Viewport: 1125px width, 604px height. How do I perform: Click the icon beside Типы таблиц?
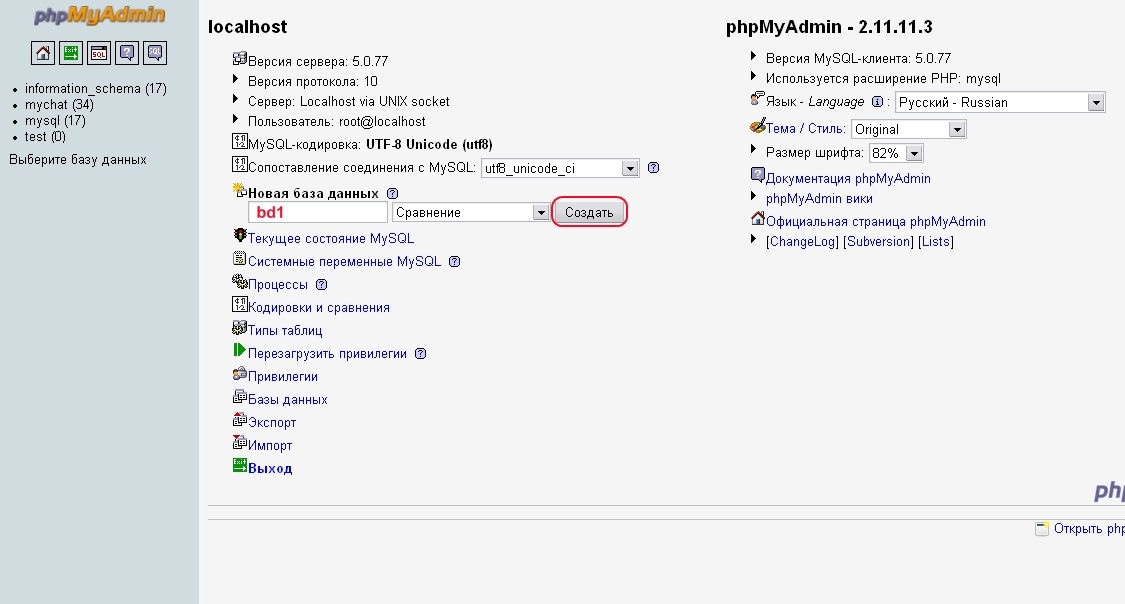[x=240, y=327]
